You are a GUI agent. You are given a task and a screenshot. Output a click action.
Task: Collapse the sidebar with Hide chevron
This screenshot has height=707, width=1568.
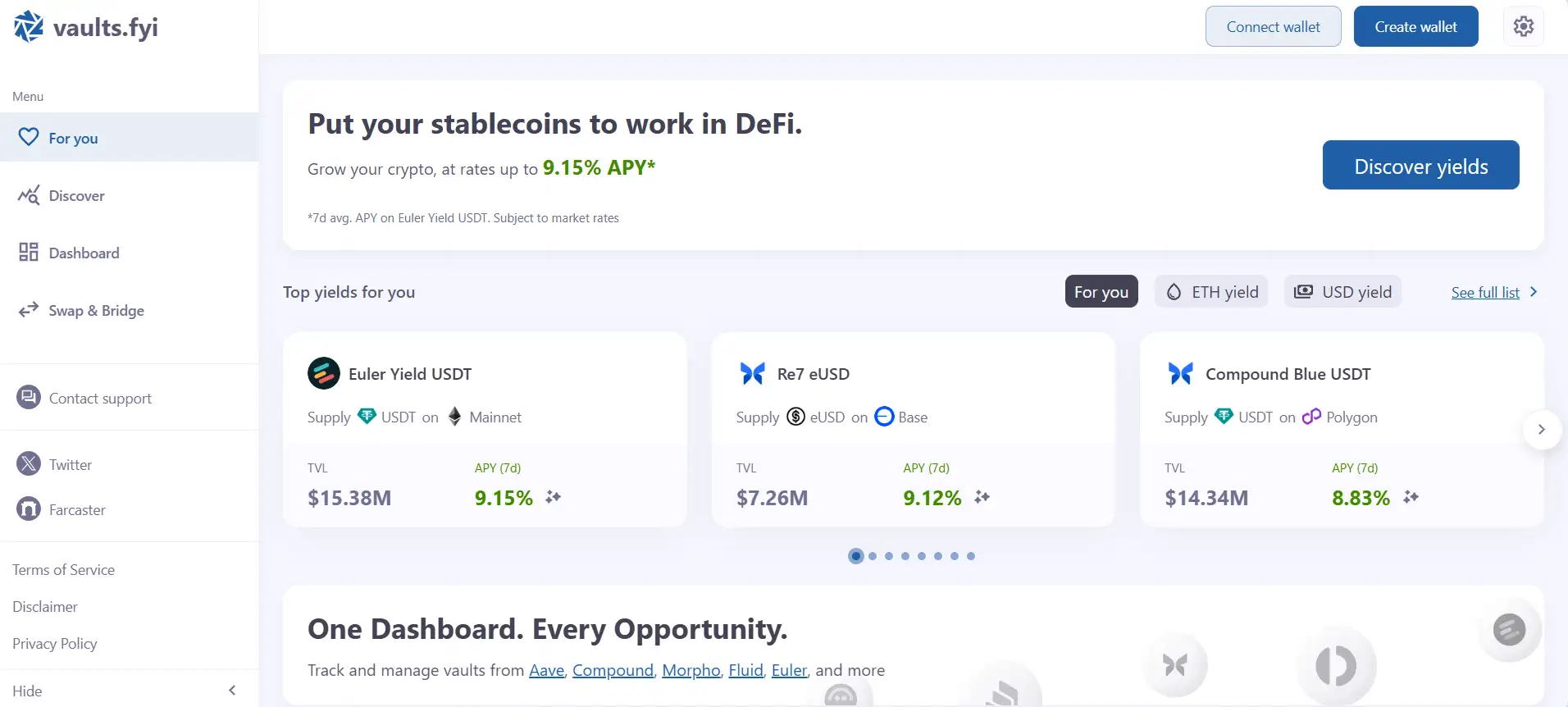coord(232,691)
